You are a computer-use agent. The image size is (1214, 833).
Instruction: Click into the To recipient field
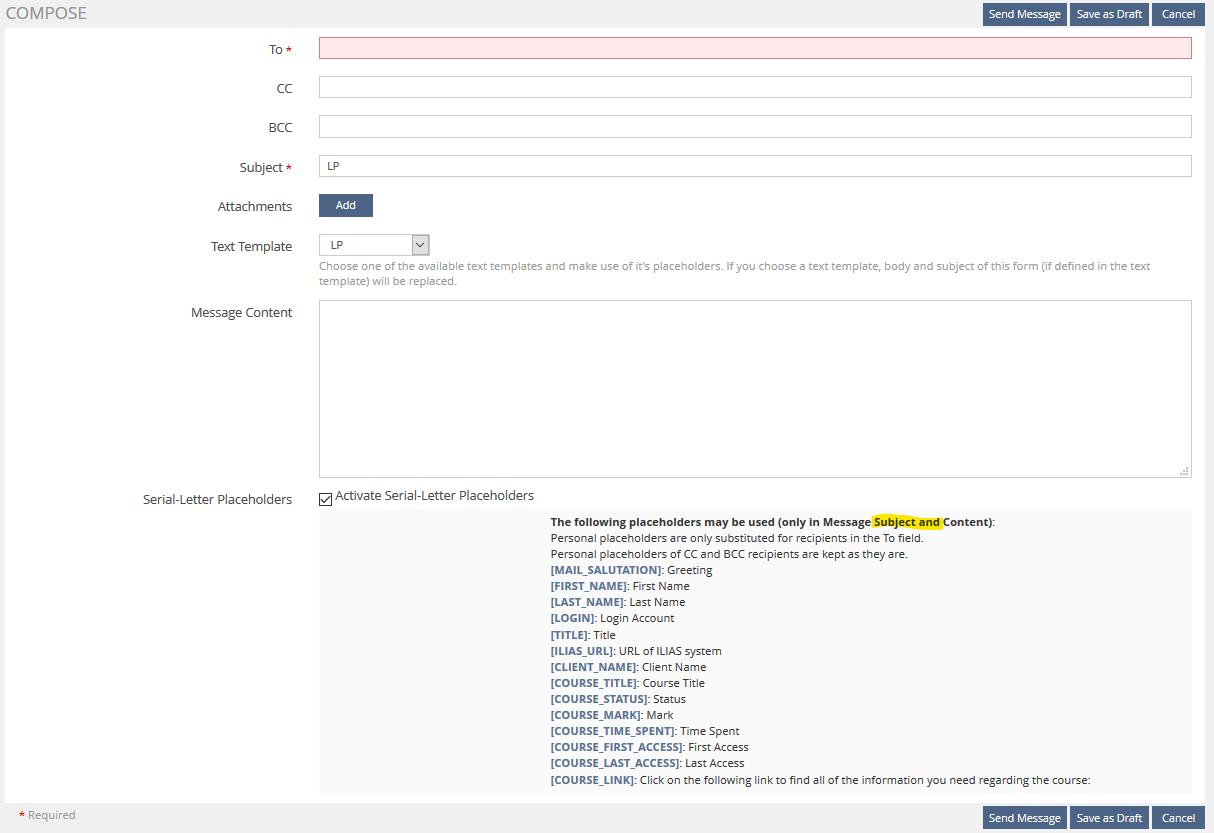click(754, 48)
